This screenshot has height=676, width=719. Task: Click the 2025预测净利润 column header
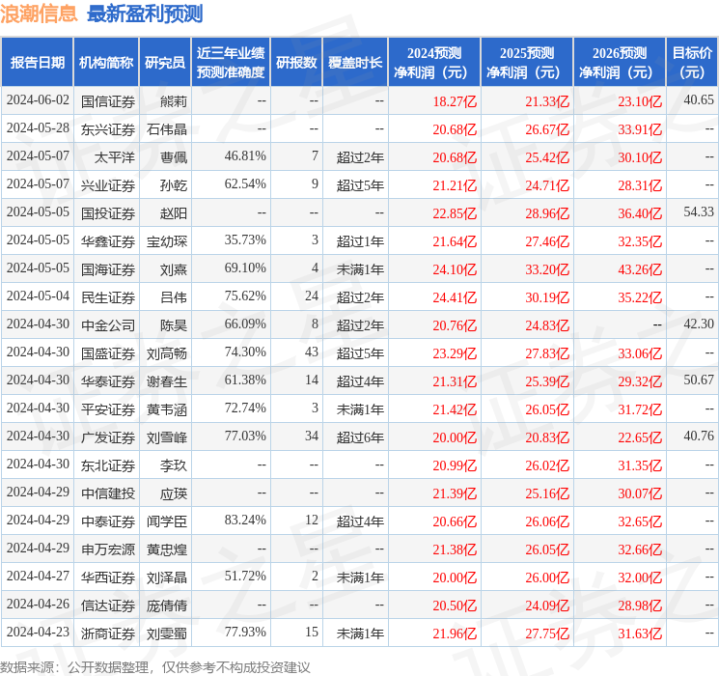(527, 62)
